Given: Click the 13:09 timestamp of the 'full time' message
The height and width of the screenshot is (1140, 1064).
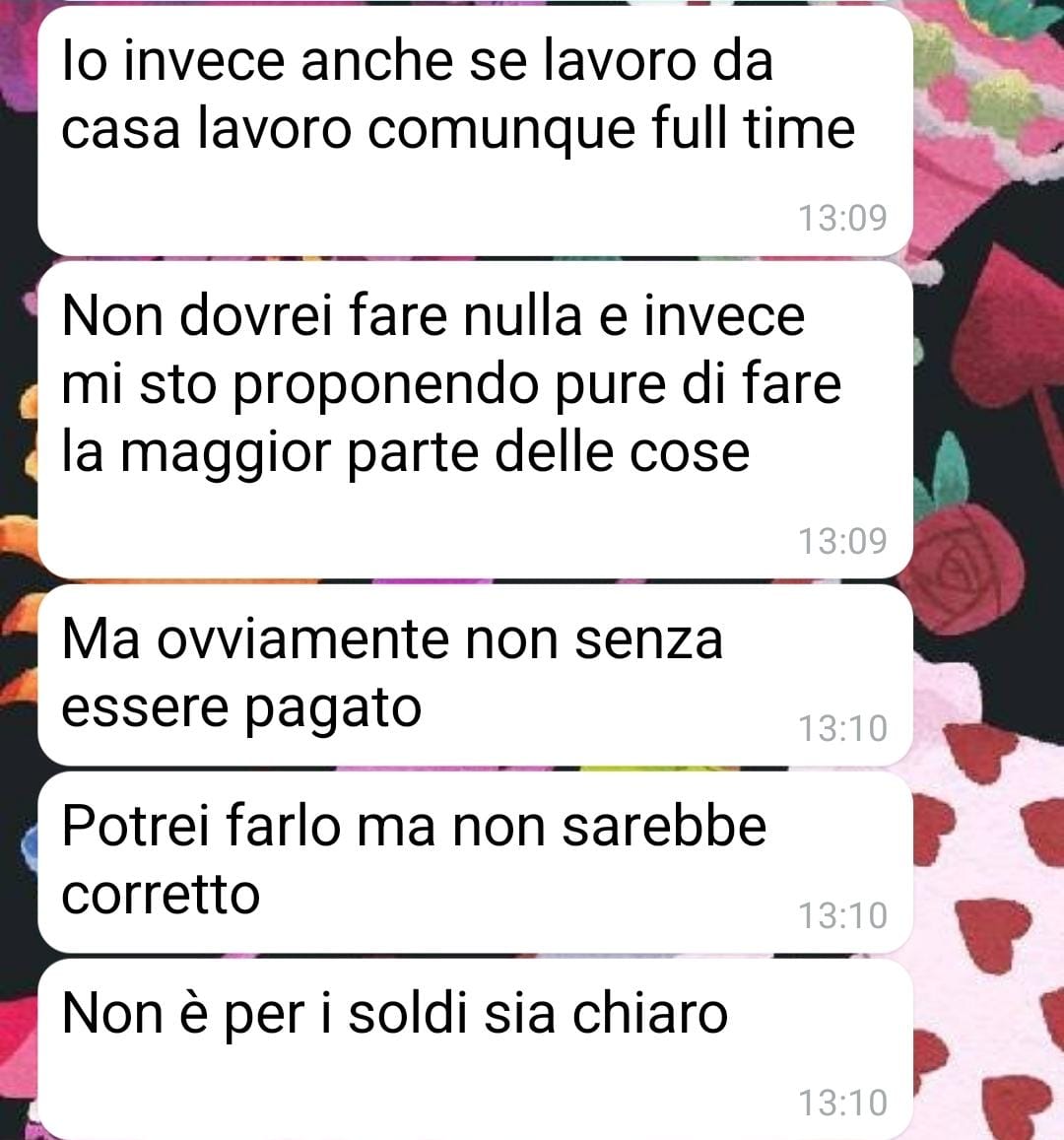Looking at the screenshot, I should click(x=842, y=218).
